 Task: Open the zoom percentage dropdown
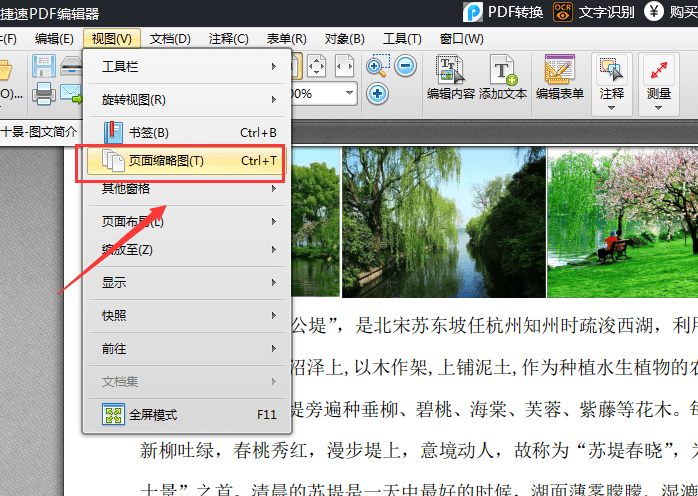349,94
